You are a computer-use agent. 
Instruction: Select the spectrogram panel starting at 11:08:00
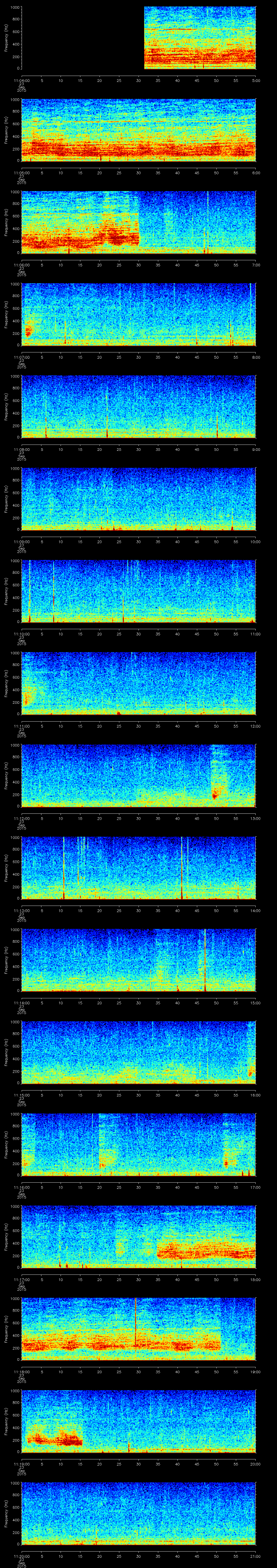[138, 407]
